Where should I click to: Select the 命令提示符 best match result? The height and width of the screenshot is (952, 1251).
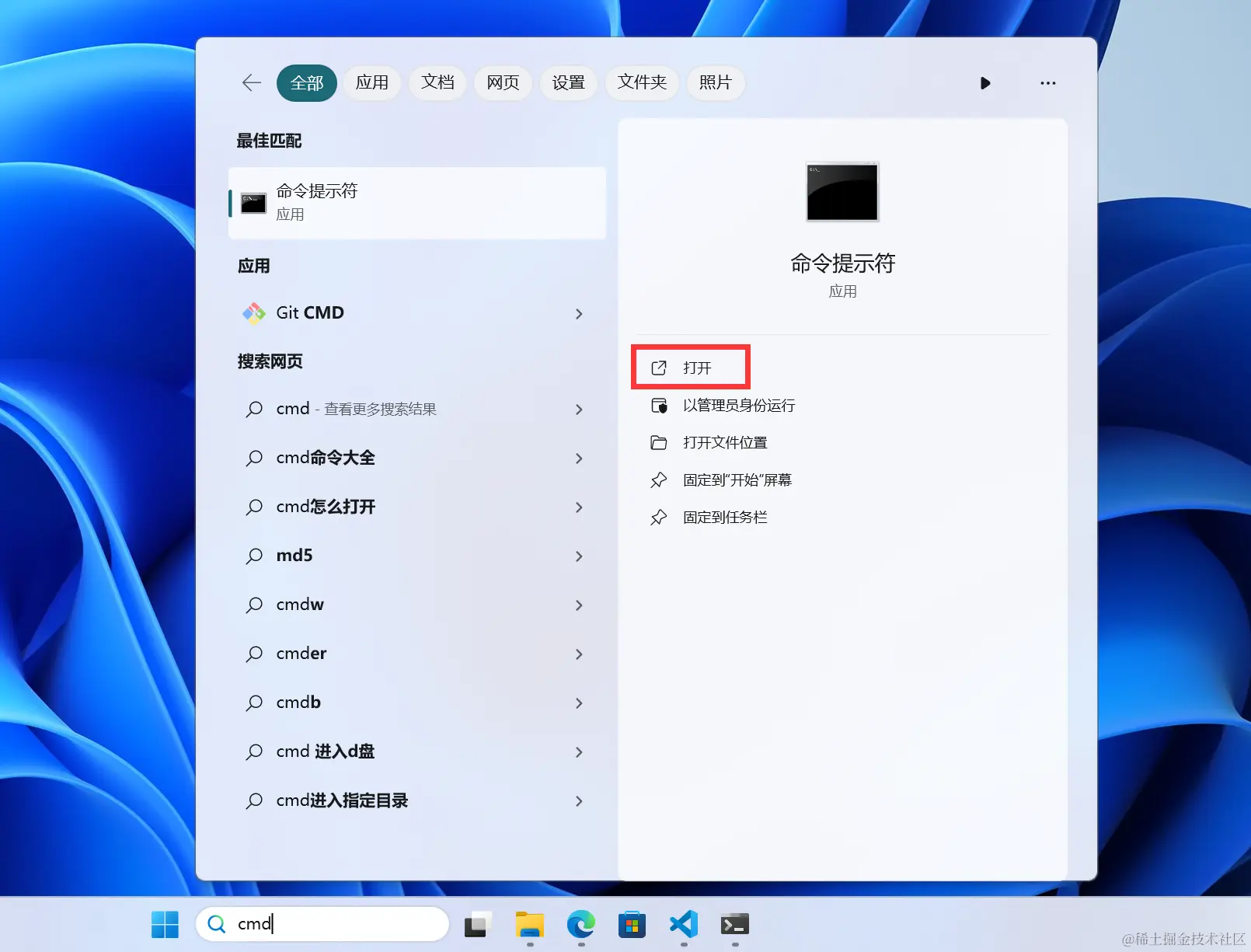pyautogui.click(x=417, y=203)
